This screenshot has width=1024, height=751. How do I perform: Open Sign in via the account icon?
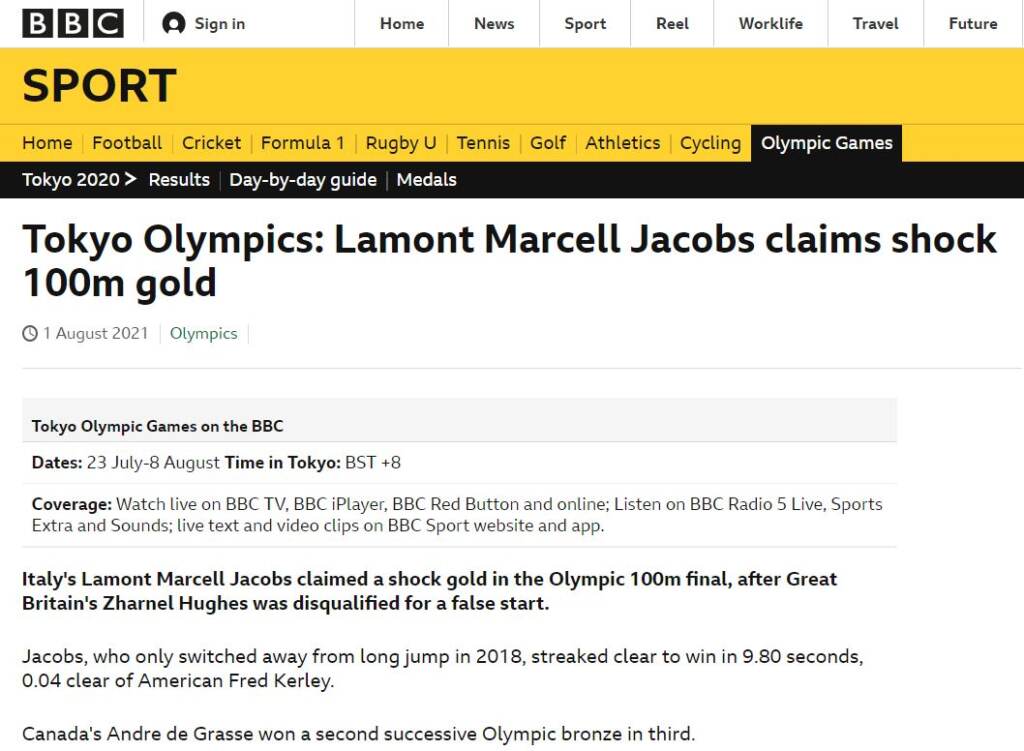[x=203, y=23]
